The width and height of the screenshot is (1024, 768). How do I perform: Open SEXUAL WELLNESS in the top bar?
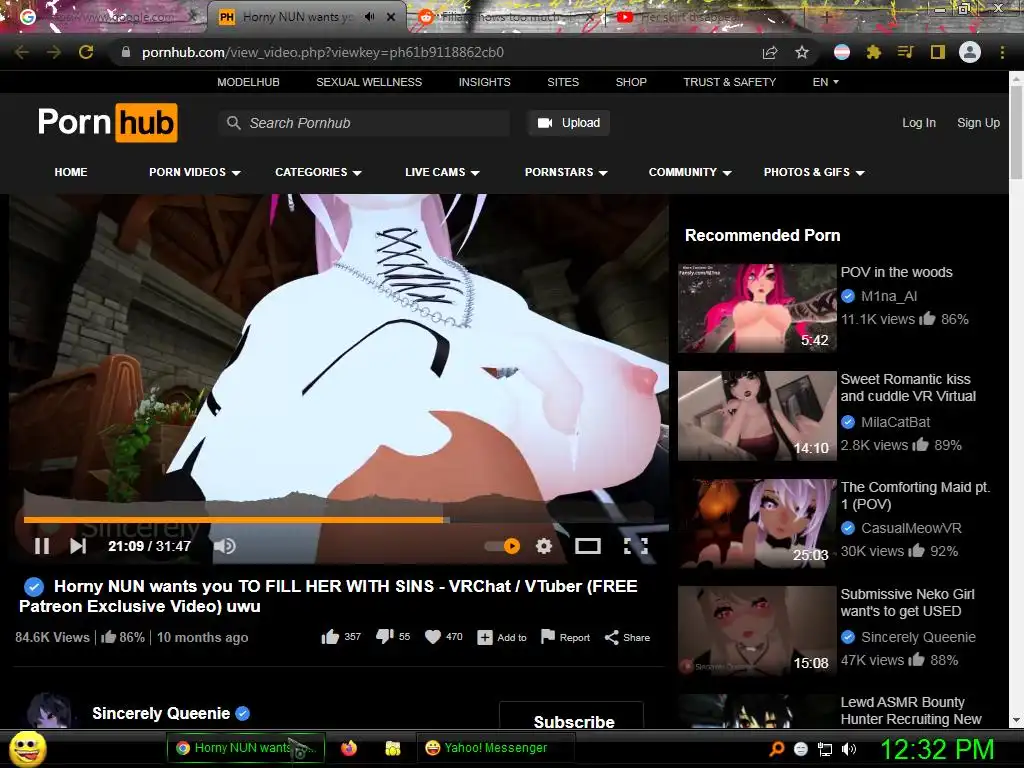(369, 82)
